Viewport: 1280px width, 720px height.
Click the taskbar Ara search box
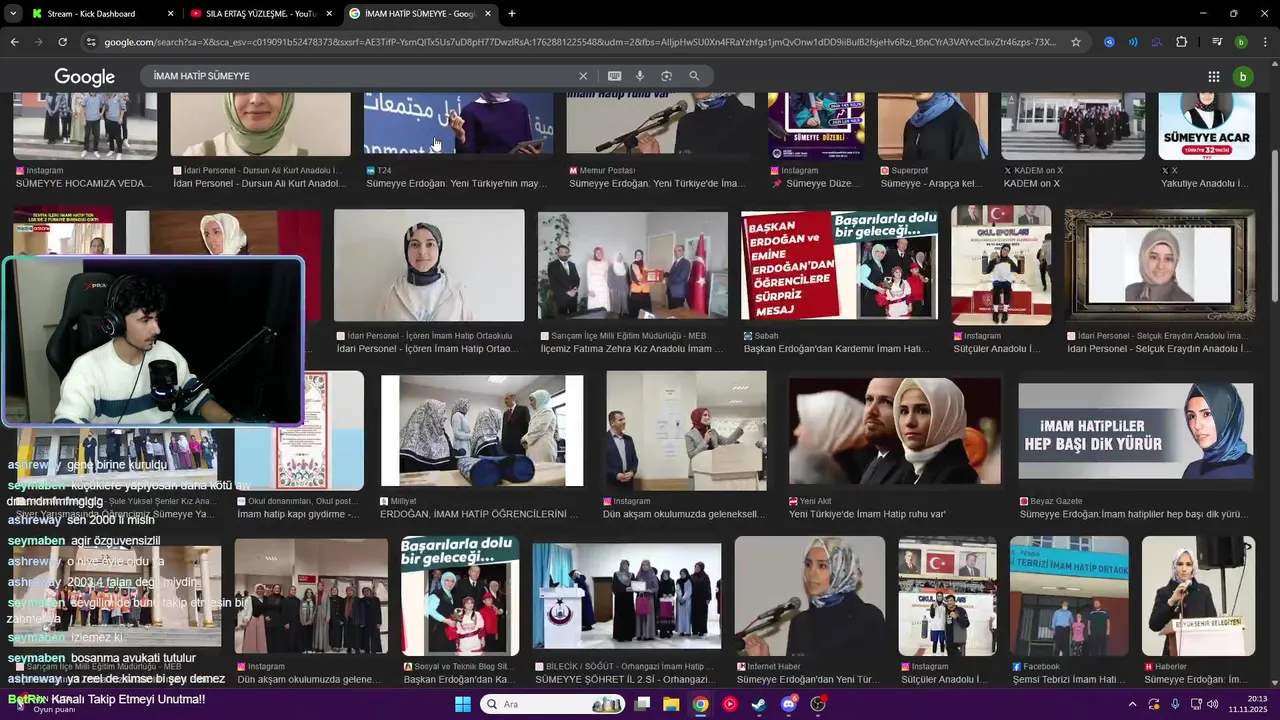coord(553,704)
